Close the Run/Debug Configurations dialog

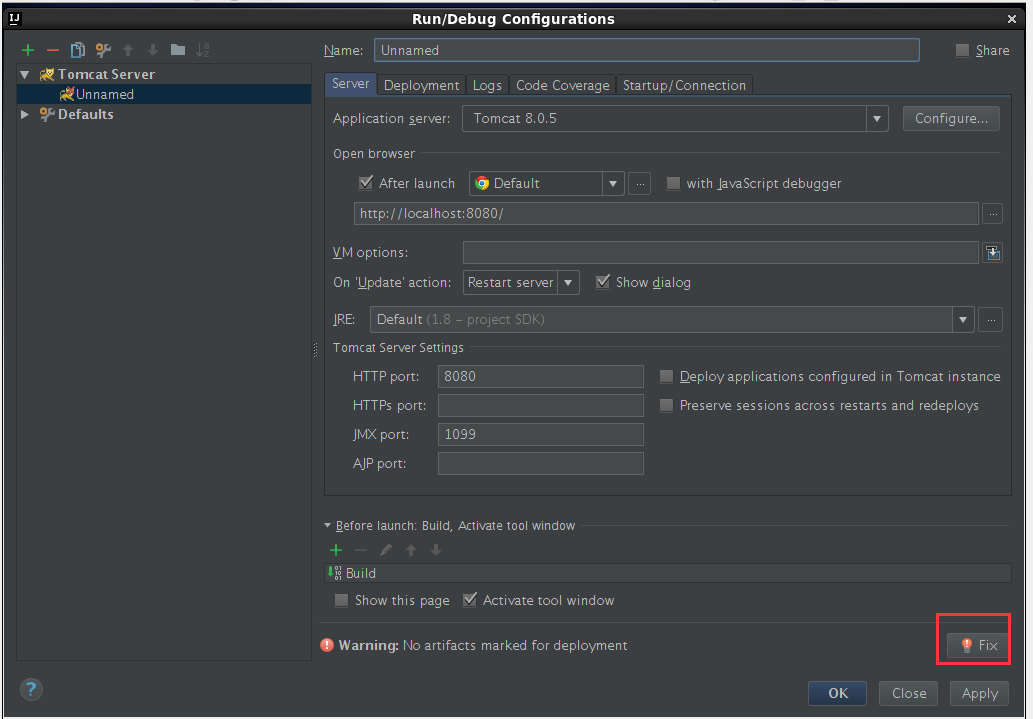point(1012,19)
